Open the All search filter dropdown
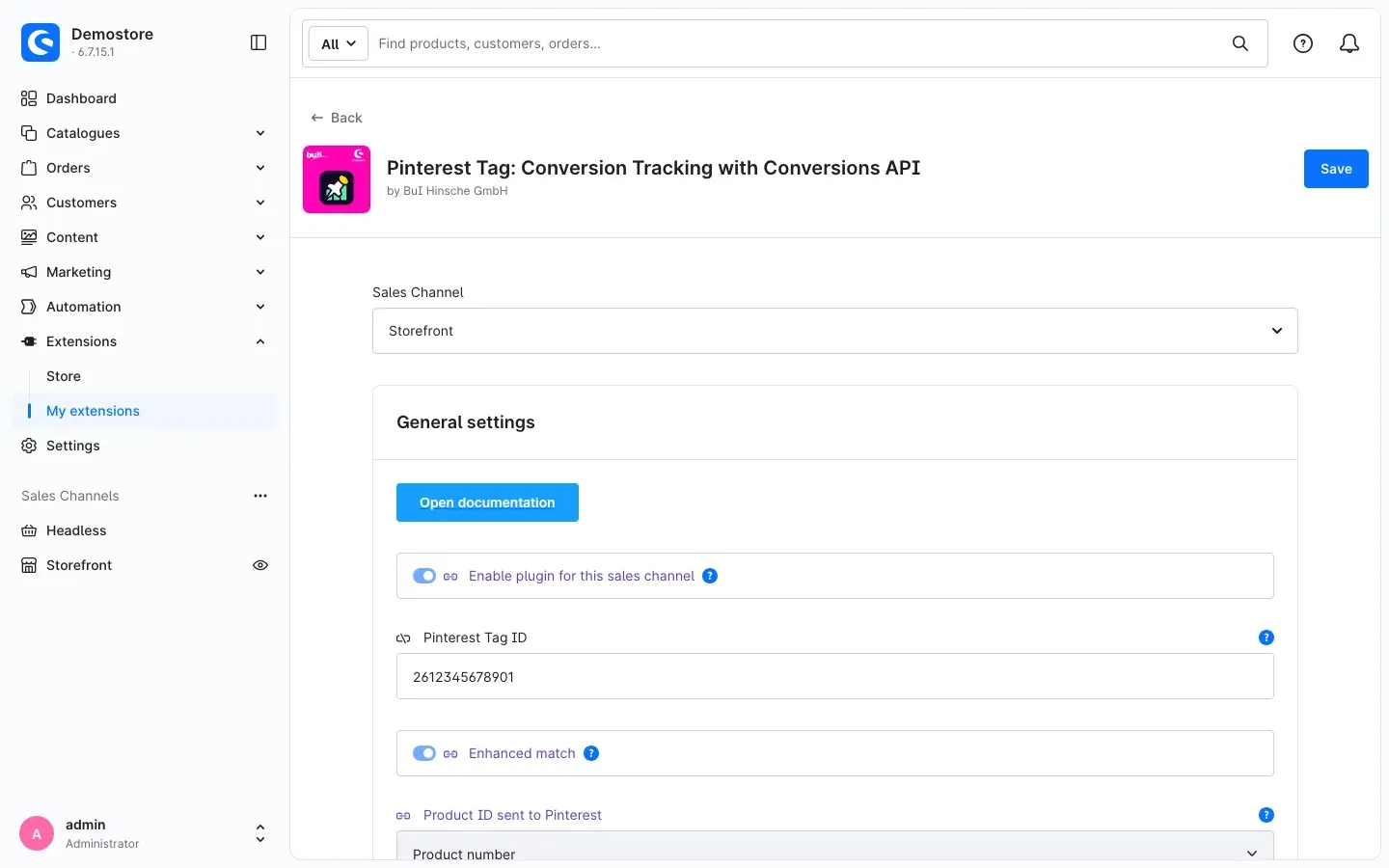The image size is (1389, 868). click(x=339, y=43)
